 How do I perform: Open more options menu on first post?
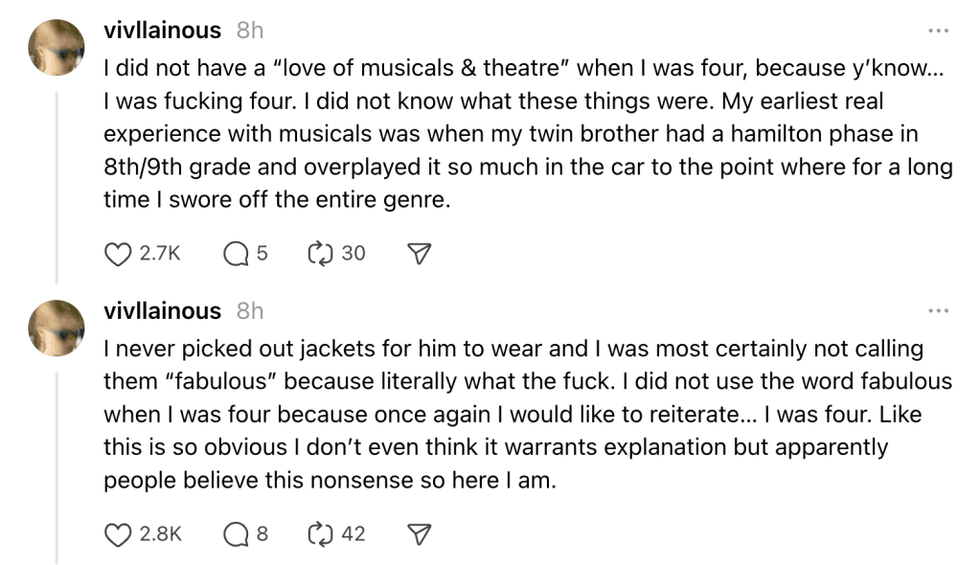[937, 31]
